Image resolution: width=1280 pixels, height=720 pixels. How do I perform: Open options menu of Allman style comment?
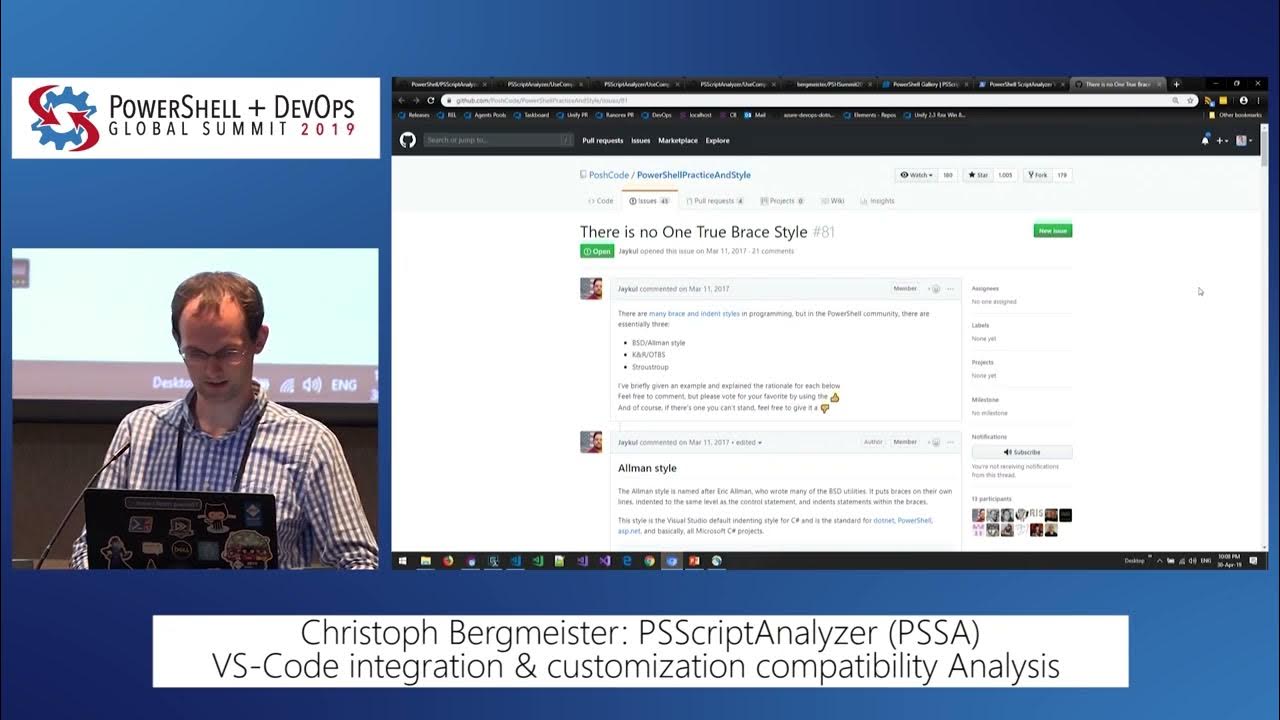point(951,442)
